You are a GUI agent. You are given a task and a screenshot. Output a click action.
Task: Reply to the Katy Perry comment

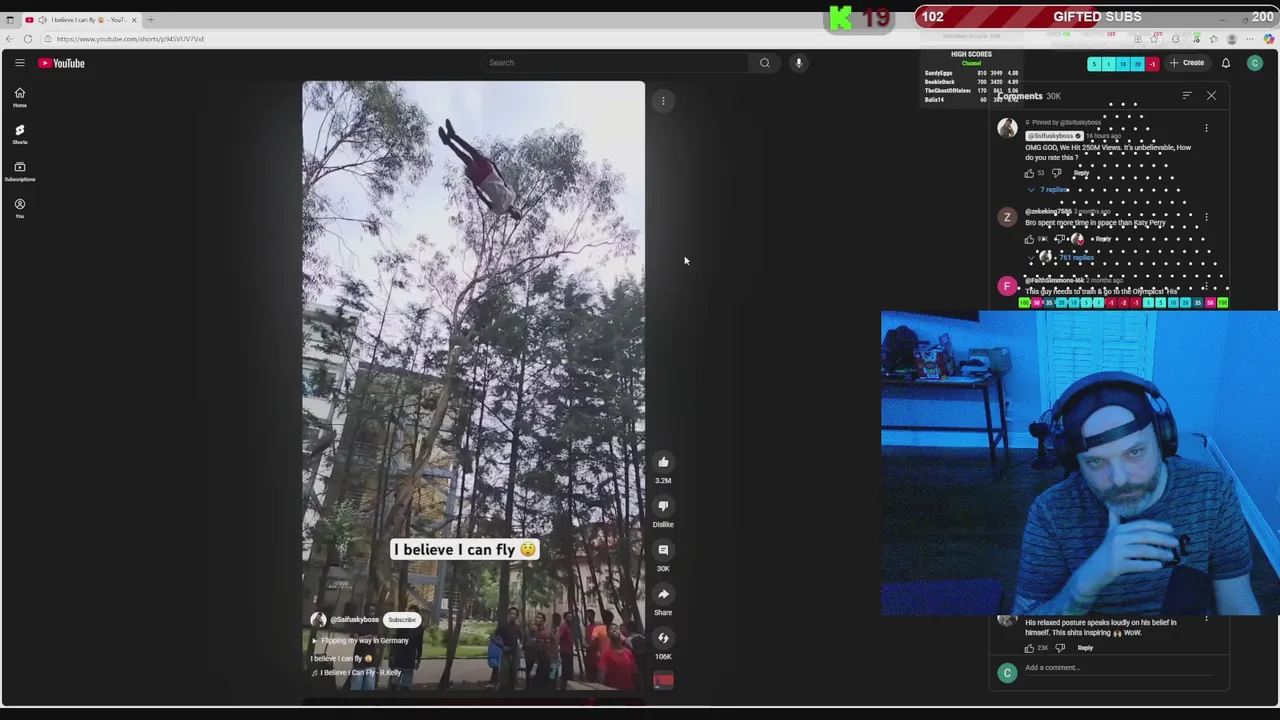click(x=1103, y=240)
